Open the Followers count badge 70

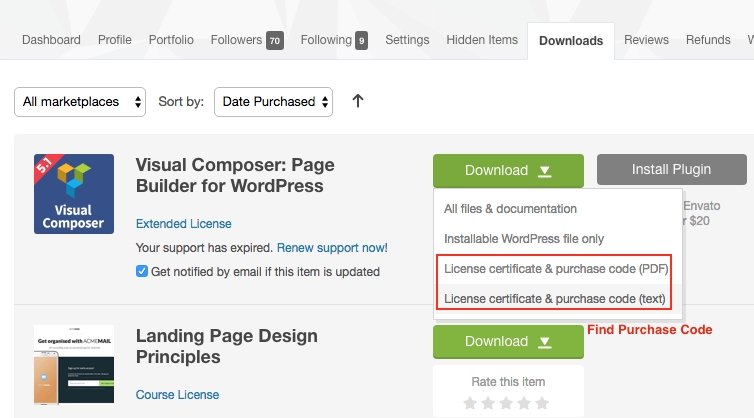(274, 41)
